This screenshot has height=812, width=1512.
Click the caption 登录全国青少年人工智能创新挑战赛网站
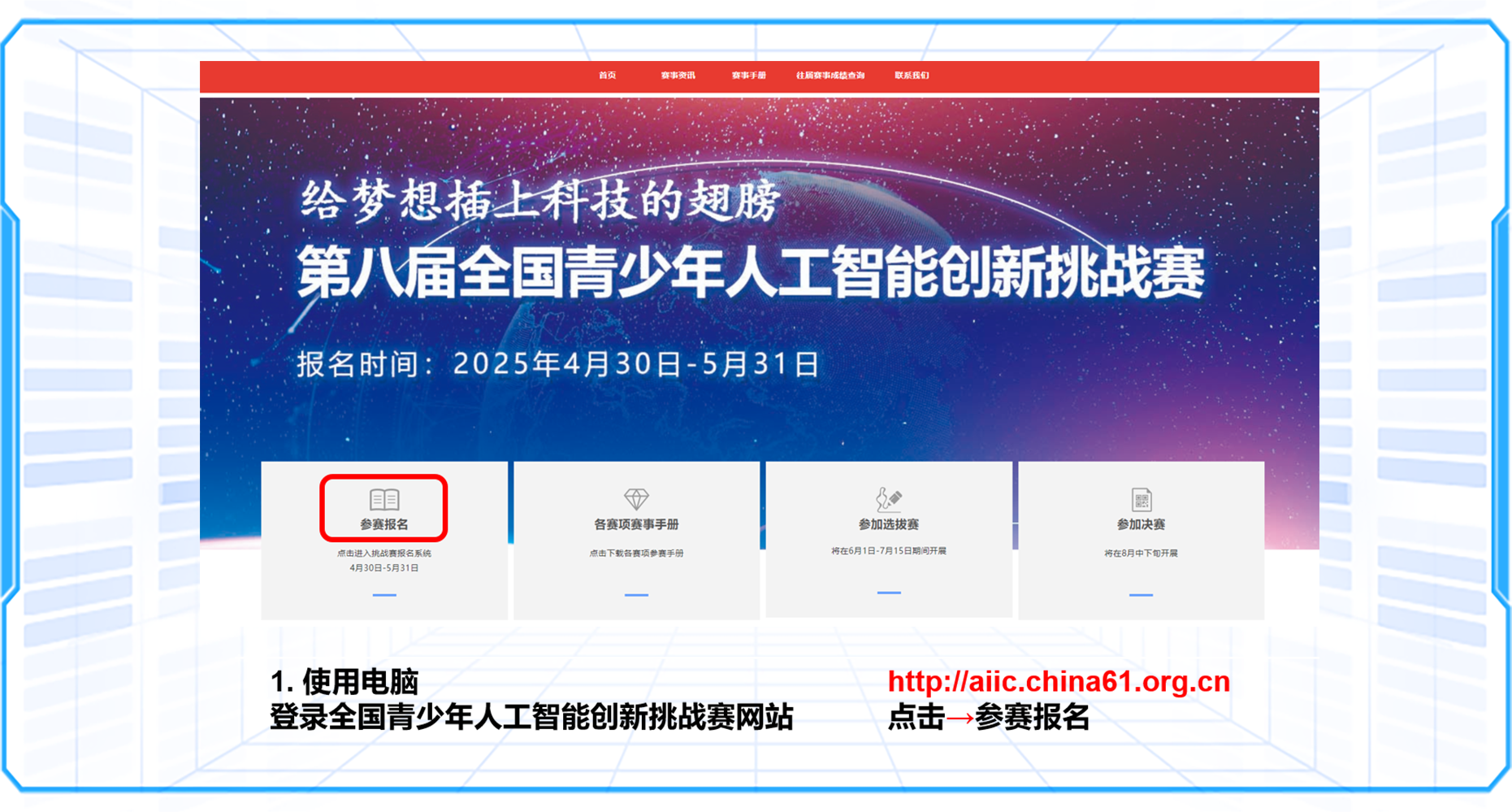(x=531, y=717)
